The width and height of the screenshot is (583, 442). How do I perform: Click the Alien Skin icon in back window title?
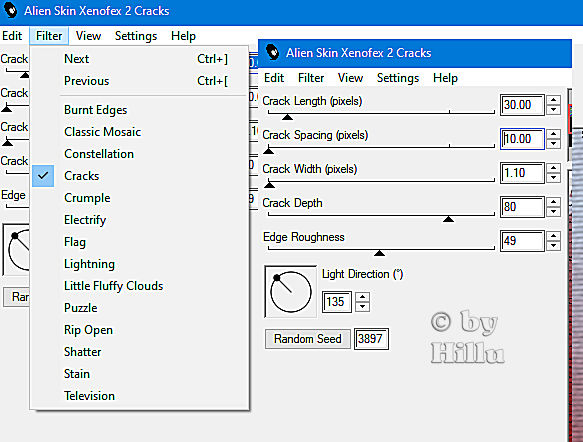point(10,10)
